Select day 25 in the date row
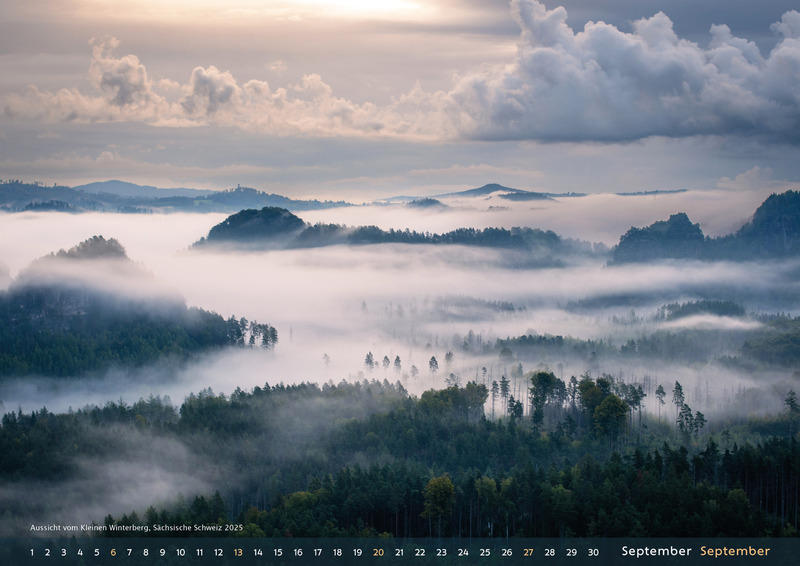The image size is (800, 566). [x=485, y=552]
